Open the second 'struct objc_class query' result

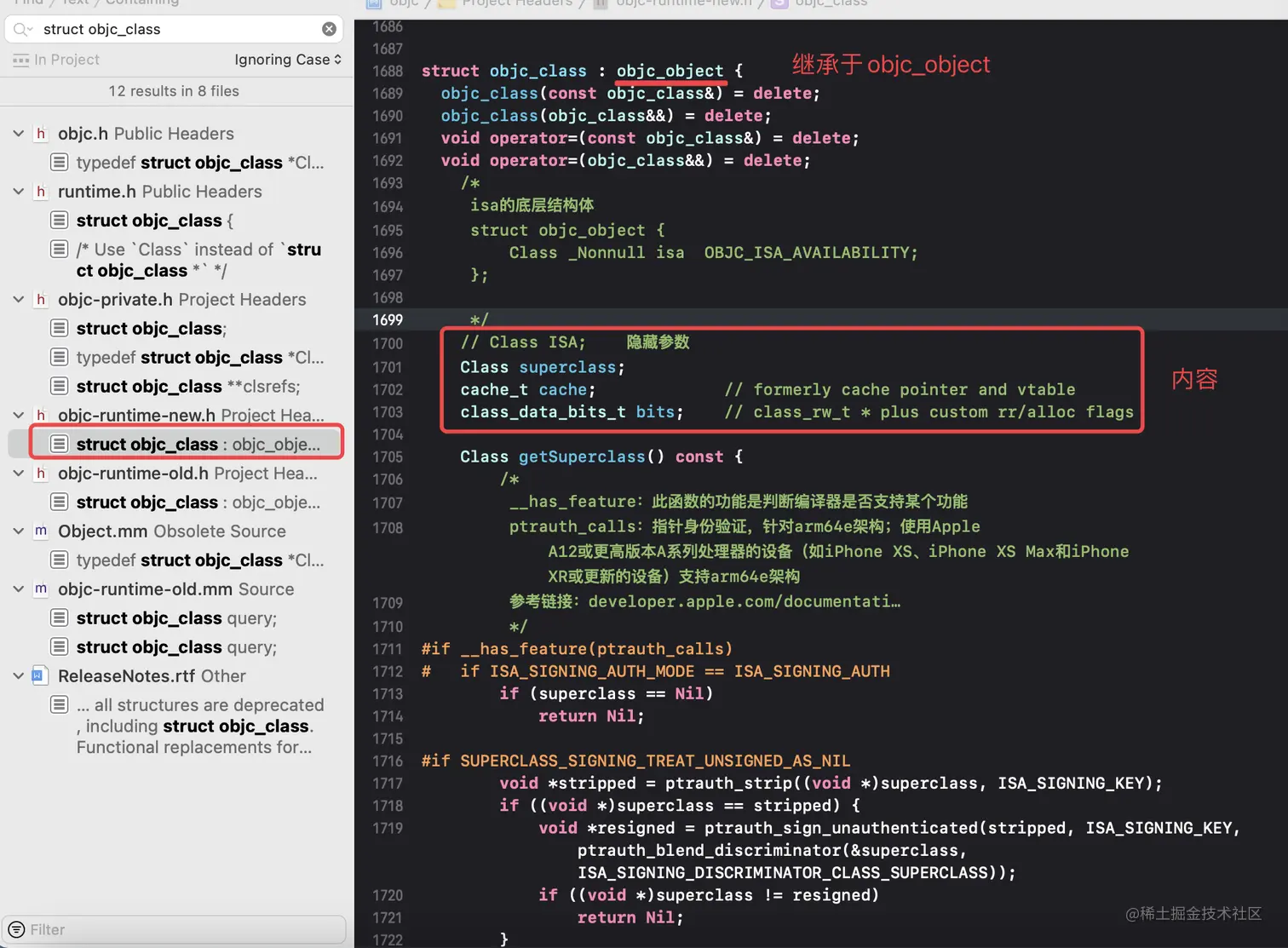click(176, 647)
